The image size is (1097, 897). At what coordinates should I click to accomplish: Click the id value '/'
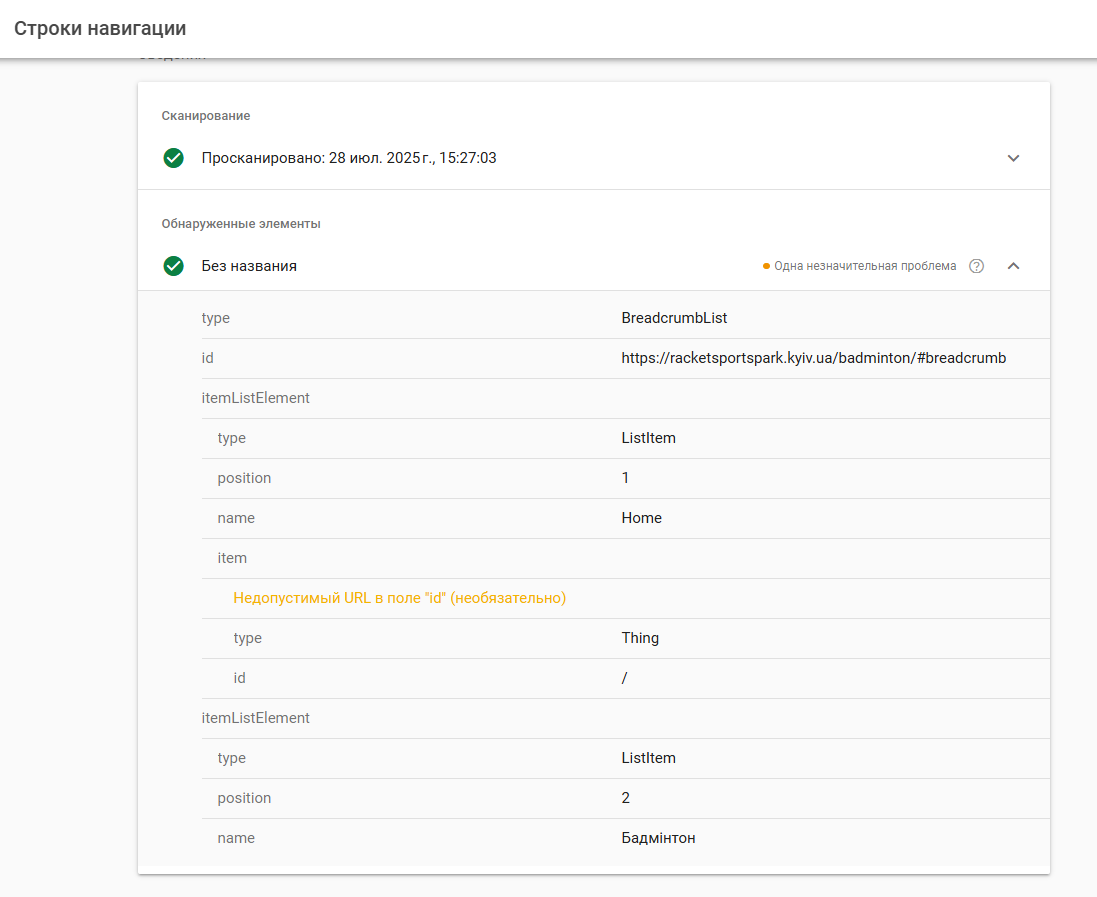click(624, 678)
